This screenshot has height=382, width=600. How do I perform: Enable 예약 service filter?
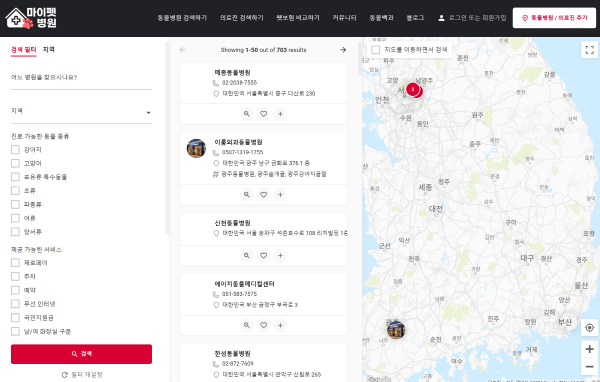tap(15, 290)
